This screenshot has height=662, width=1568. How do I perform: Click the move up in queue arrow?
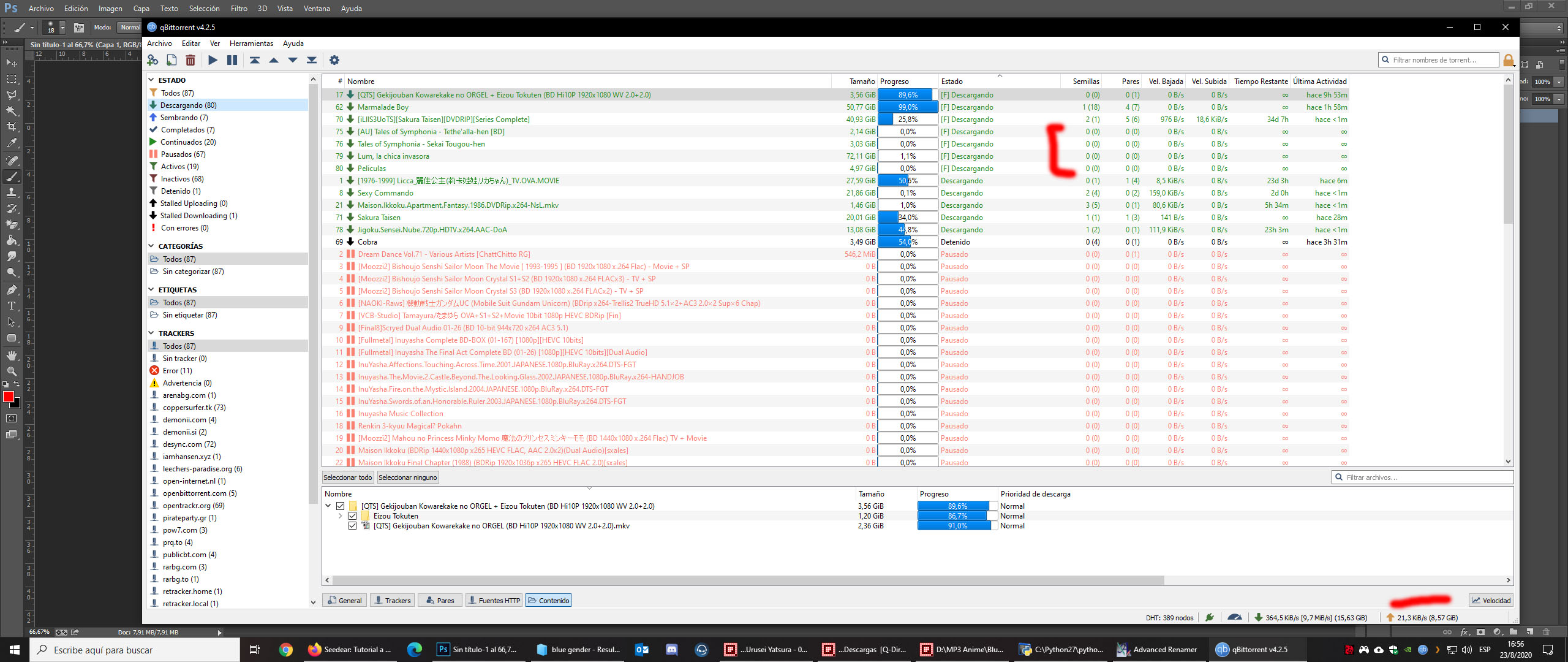(274, 60)
